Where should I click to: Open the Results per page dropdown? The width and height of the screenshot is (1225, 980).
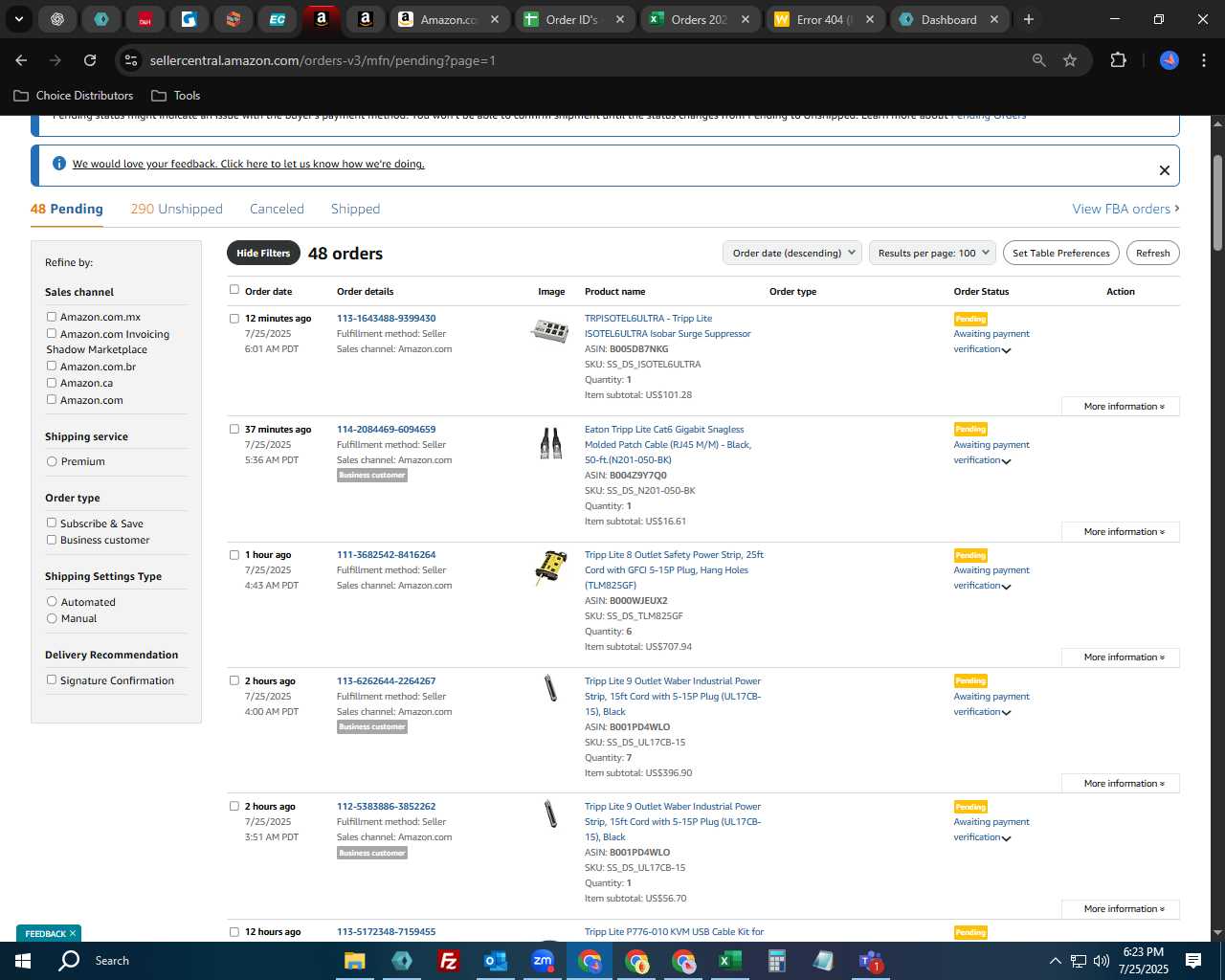click(x=933, y=253)
